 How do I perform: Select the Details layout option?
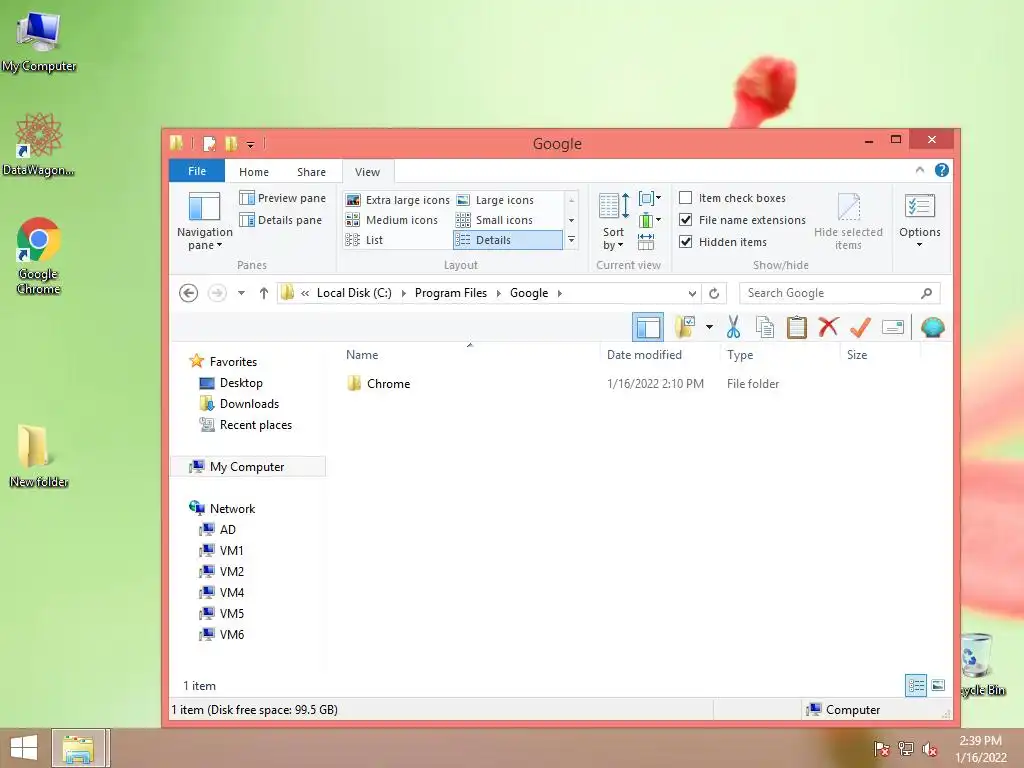[507, 240]
